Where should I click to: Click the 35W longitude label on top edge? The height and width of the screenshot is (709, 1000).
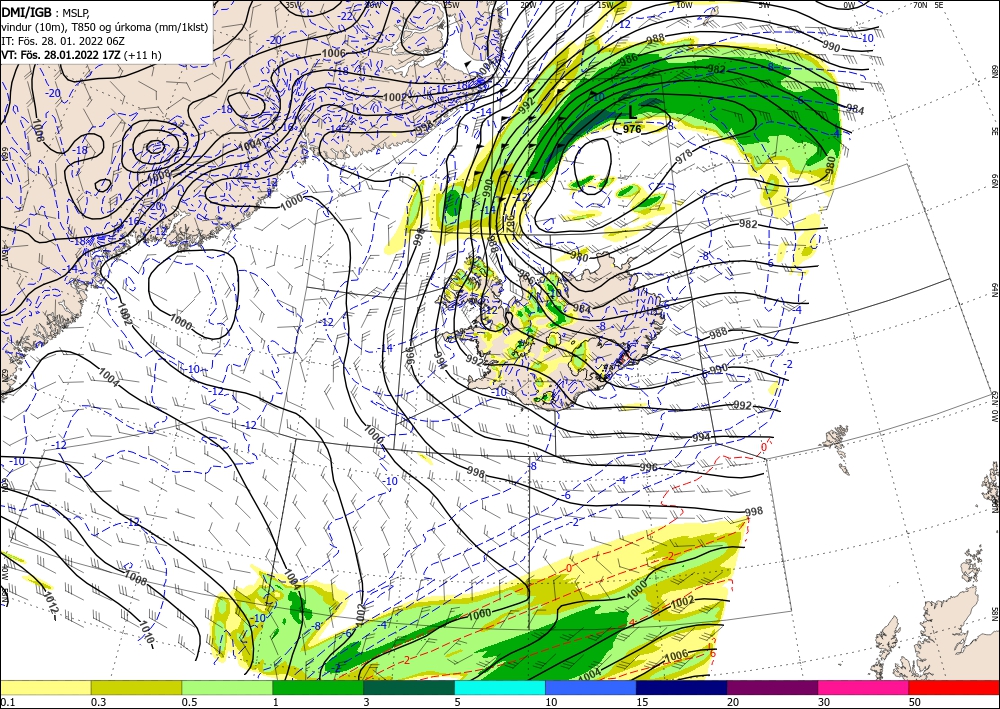pos(291,5)
